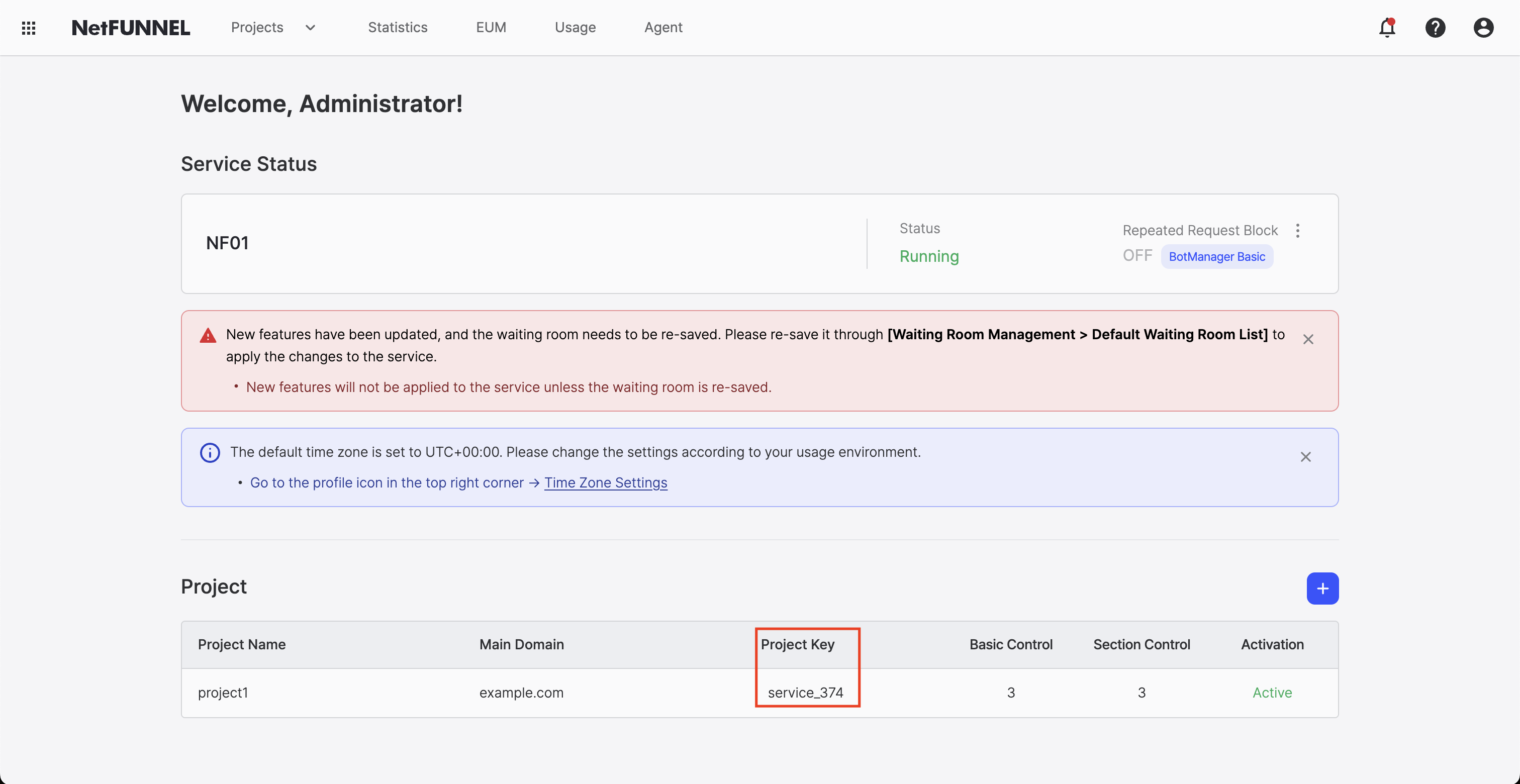Navigate to the Agent page
1520x784 pixels.
tap(663, 28)
